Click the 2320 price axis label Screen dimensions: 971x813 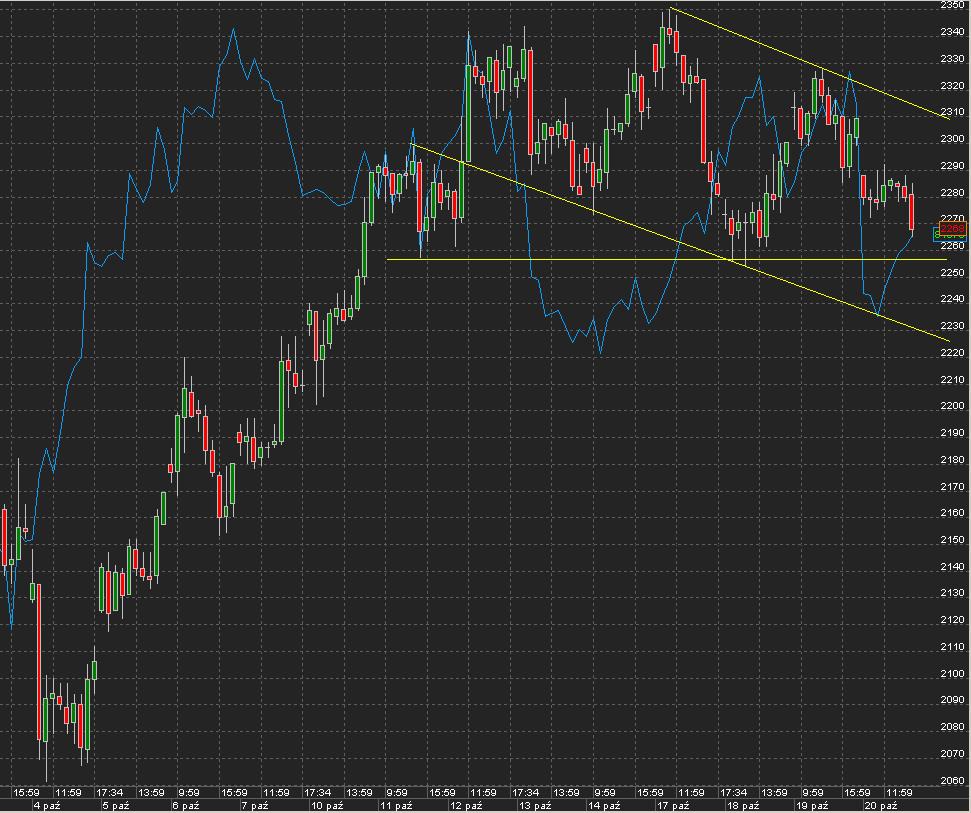tap(952, 85)
